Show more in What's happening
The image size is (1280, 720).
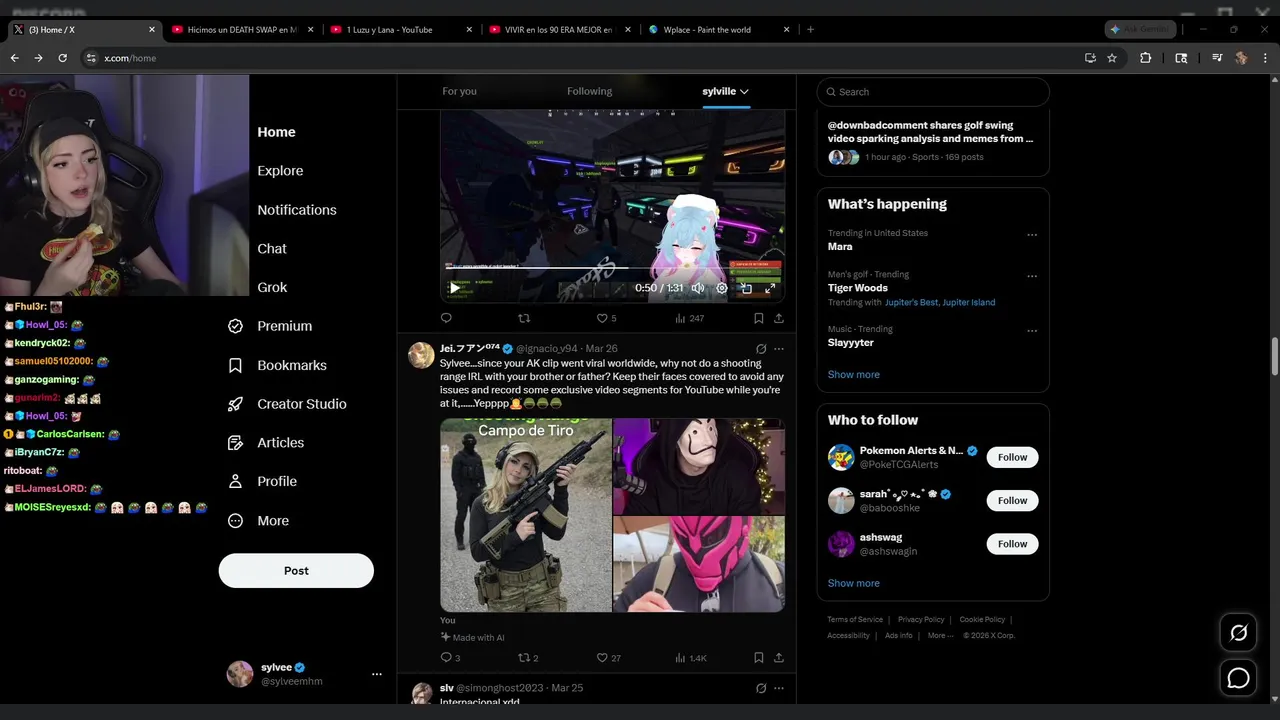click(x=854, y=374)
